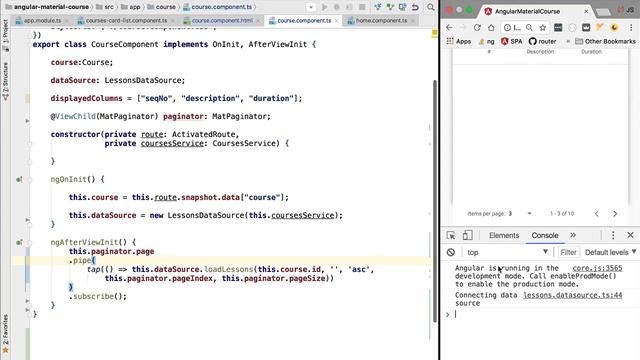
Task: Open the SPA bookmark
Action: pos(511,41)
